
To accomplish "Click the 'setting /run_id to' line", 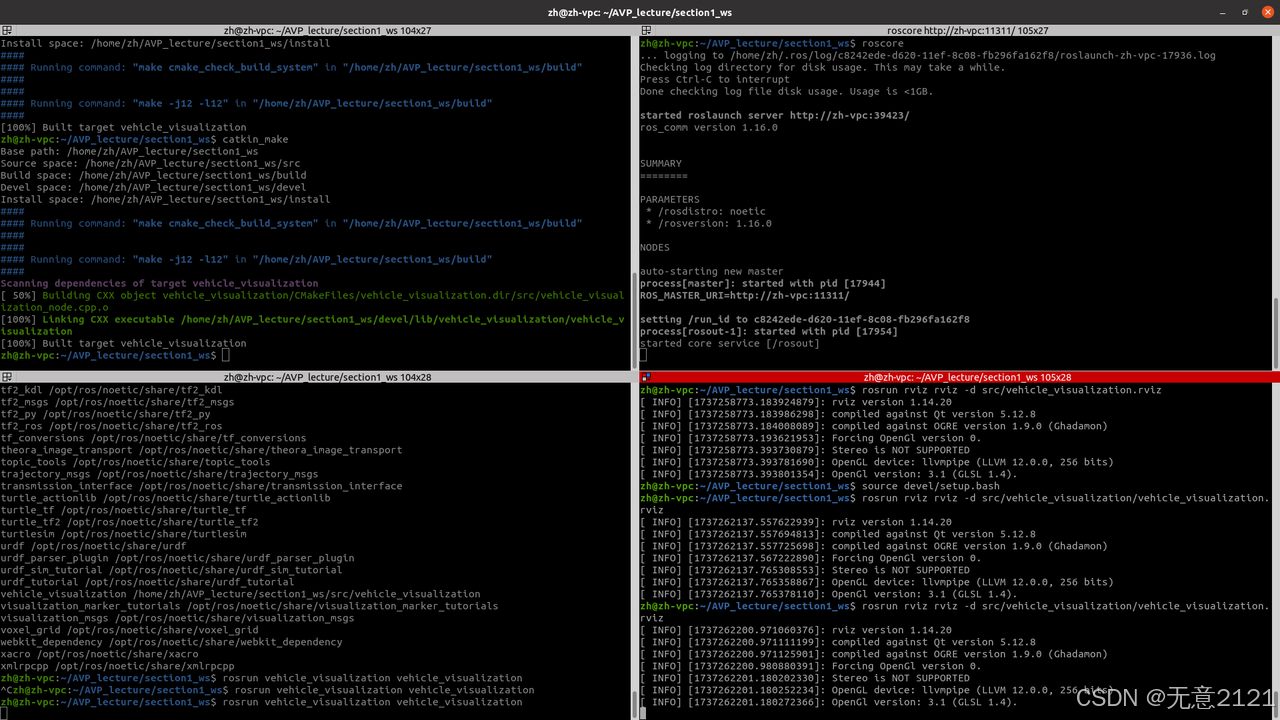I will 805,319.
